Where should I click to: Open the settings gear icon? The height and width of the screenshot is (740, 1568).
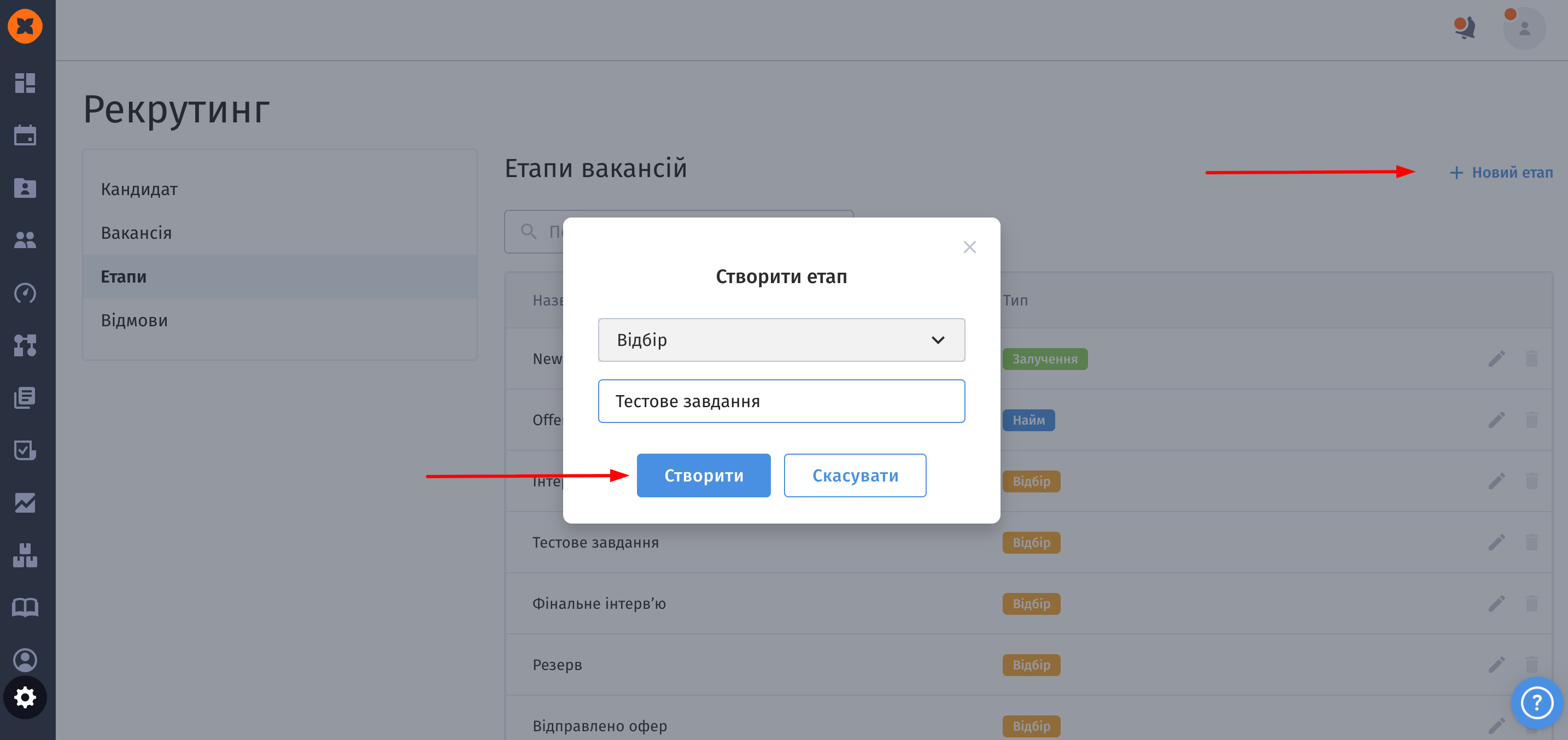(25, 697)
